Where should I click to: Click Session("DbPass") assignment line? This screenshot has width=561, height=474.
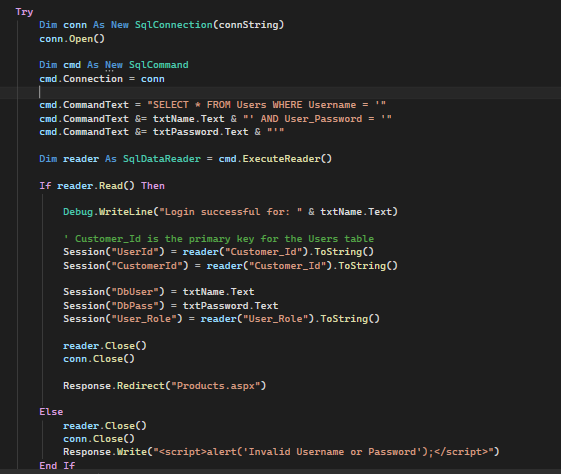tap(171, 306)
